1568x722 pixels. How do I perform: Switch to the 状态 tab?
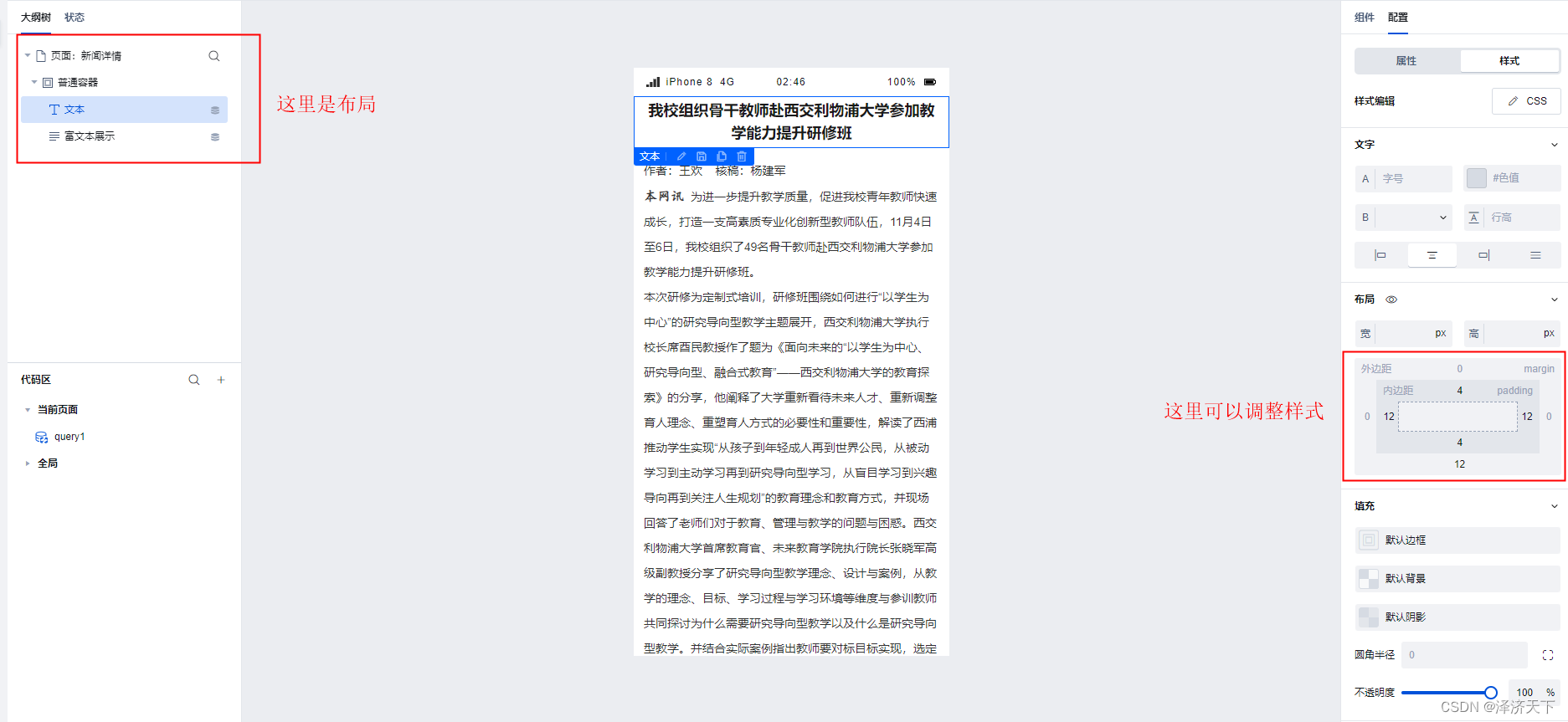(x=75, y=18)
